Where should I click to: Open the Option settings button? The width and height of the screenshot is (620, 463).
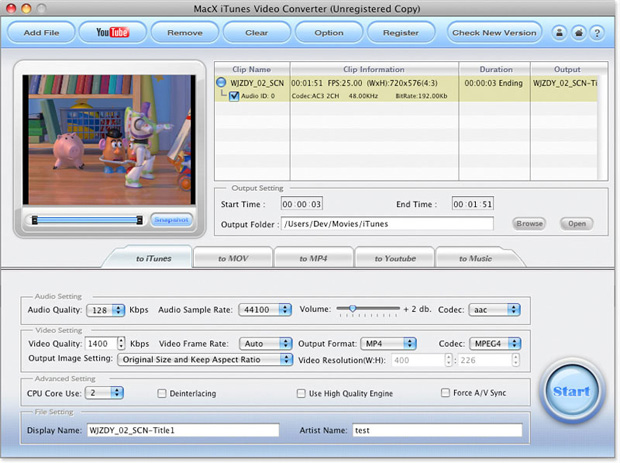pyautogui.click(x=329, y=32)
